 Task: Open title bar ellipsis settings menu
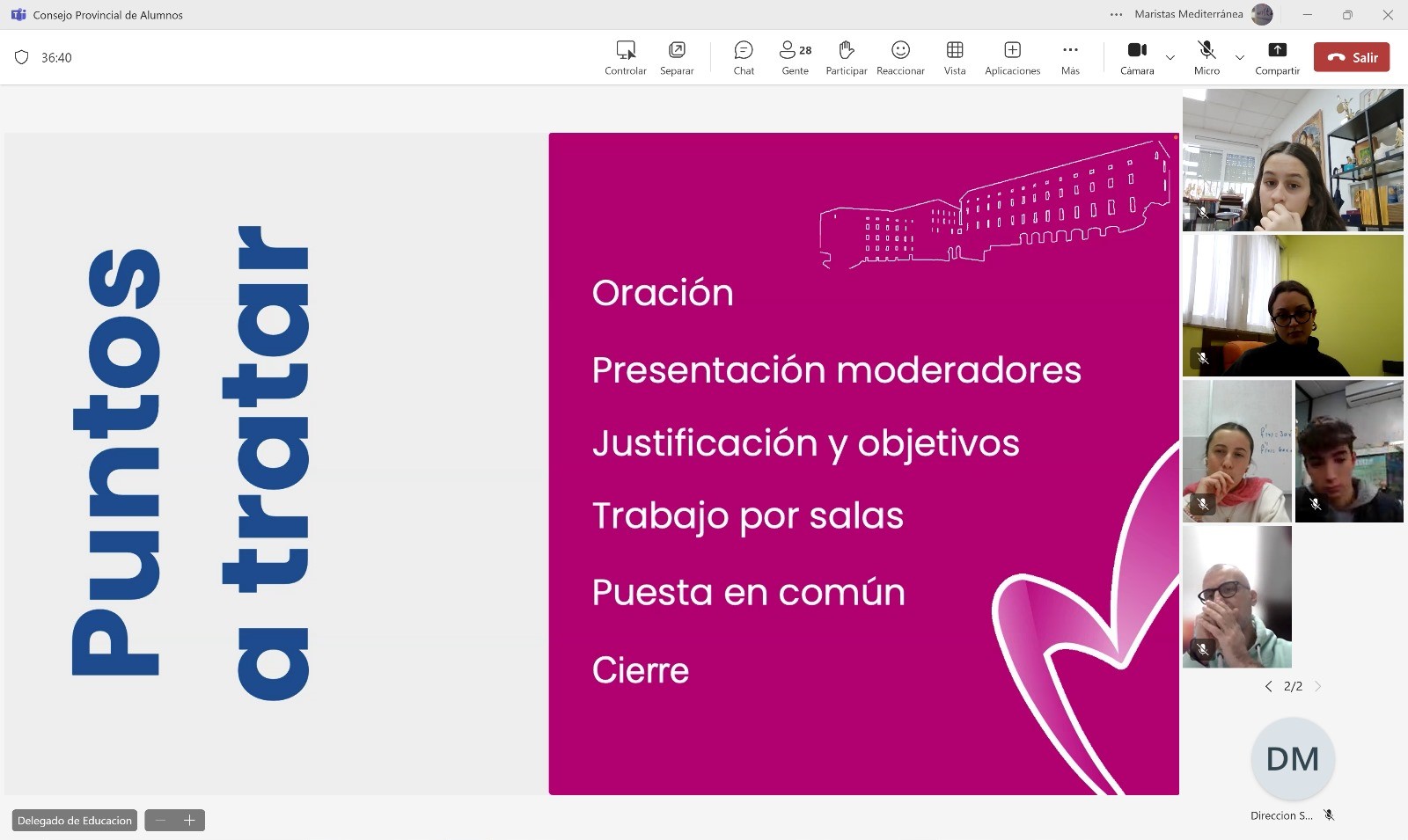[x=1116, y=15]
